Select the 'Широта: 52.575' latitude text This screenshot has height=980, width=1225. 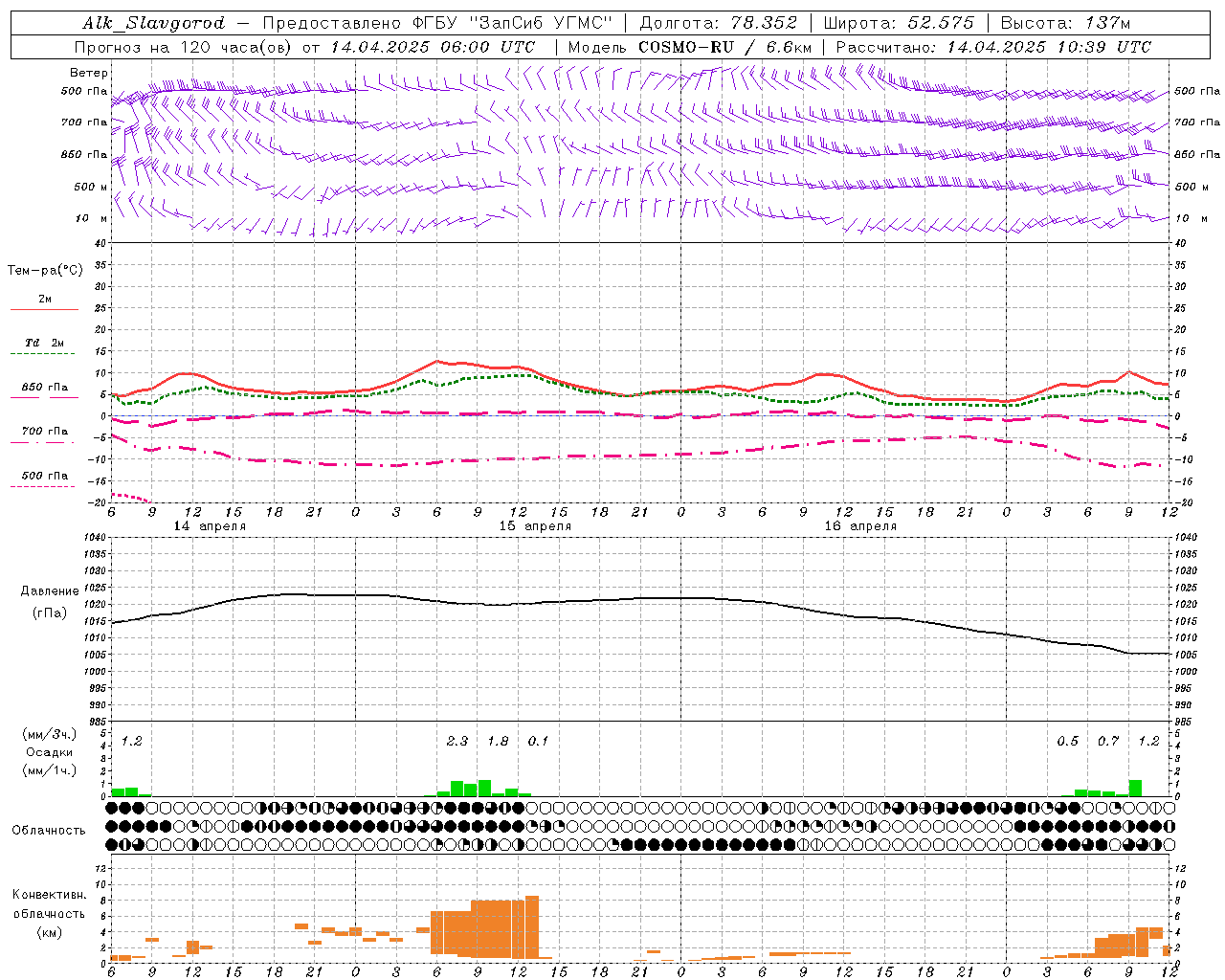899,23
